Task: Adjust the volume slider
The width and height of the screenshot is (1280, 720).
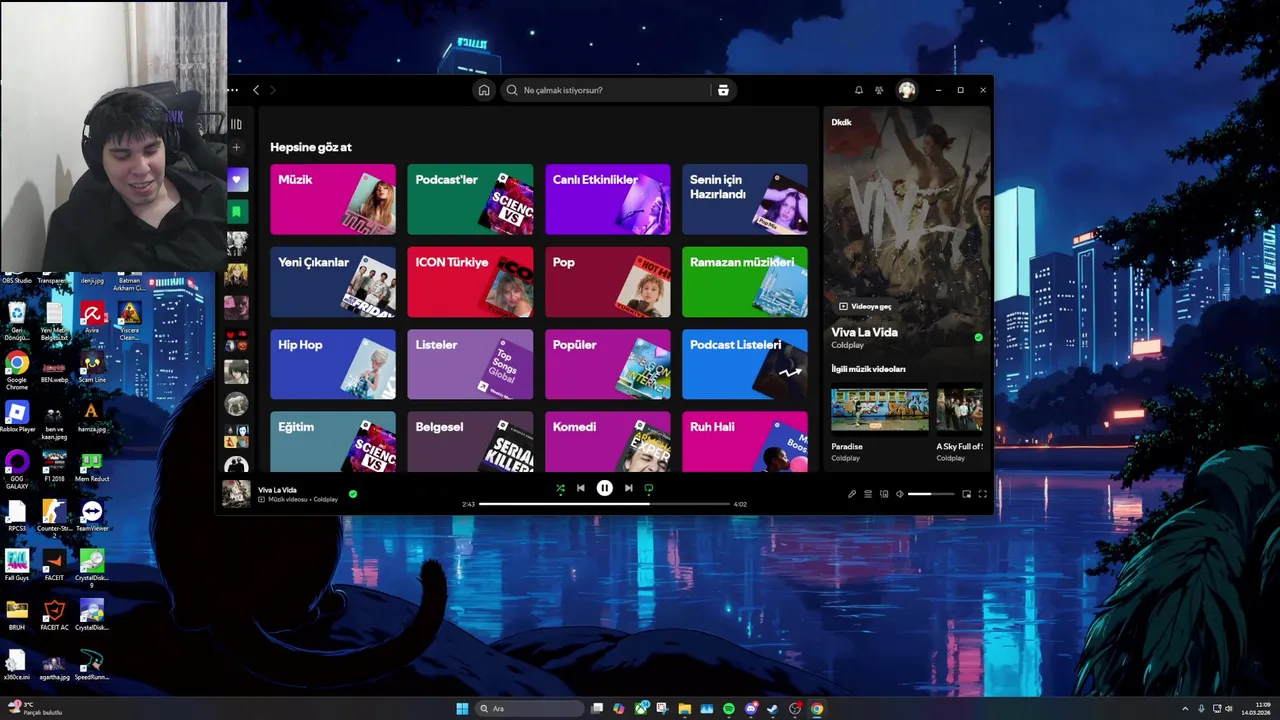Action: pos(931,494)
